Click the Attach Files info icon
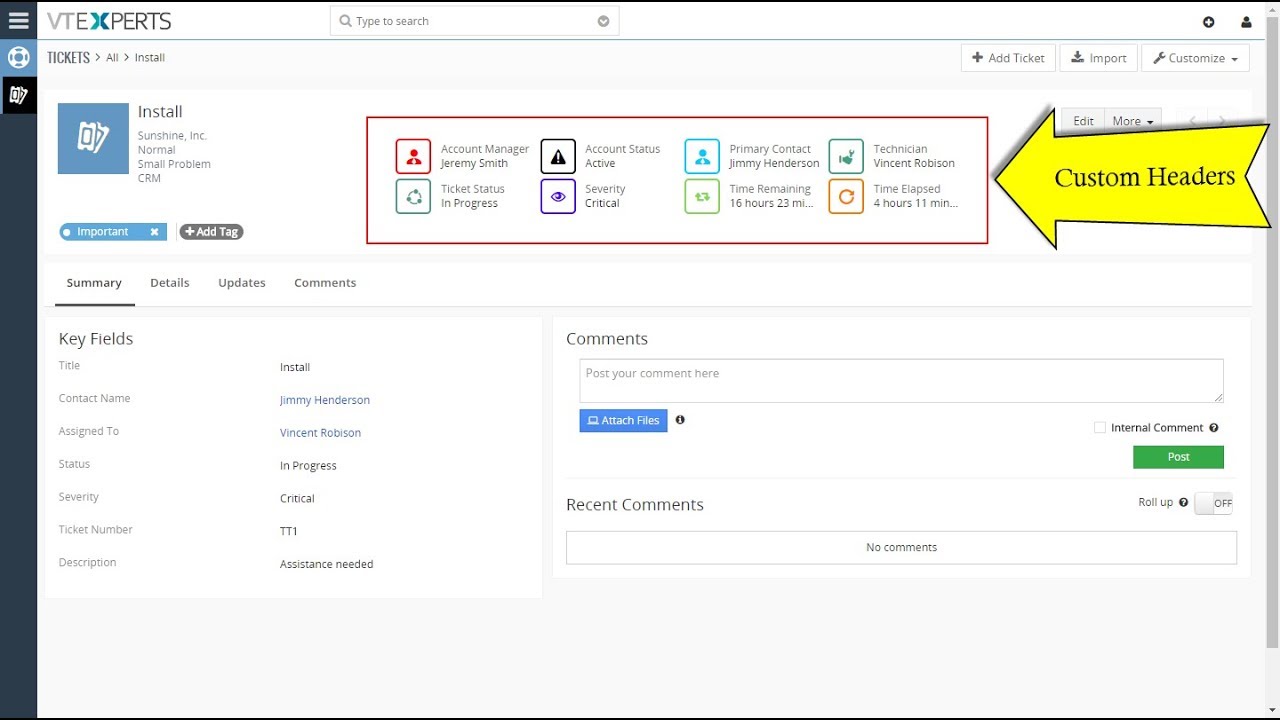Image resolution: width=1280 pixels, height=720 pixels. pyautogui.click(x=680, y=420)
